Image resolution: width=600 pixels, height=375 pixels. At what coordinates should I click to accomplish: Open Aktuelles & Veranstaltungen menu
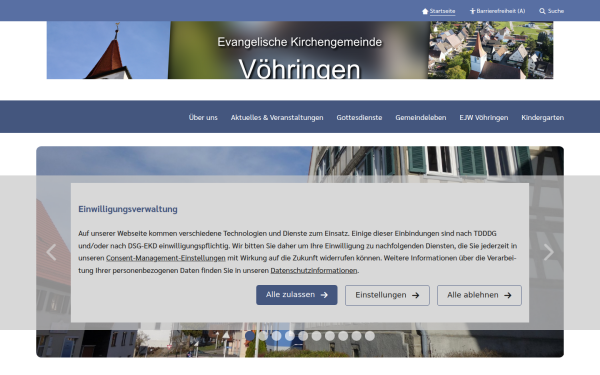click(277, 117)
